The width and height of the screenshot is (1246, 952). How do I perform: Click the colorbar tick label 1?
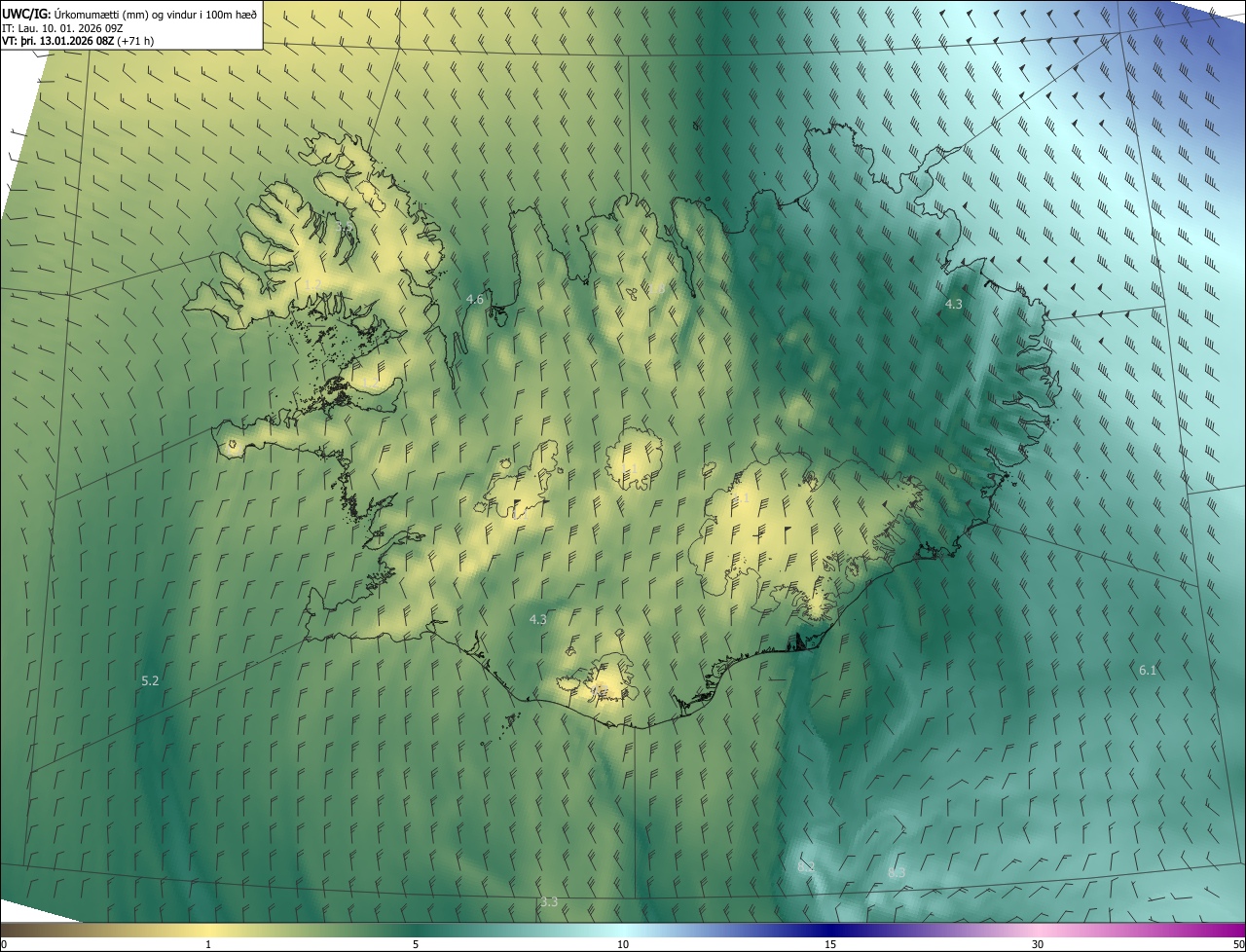tap(208, 945)
